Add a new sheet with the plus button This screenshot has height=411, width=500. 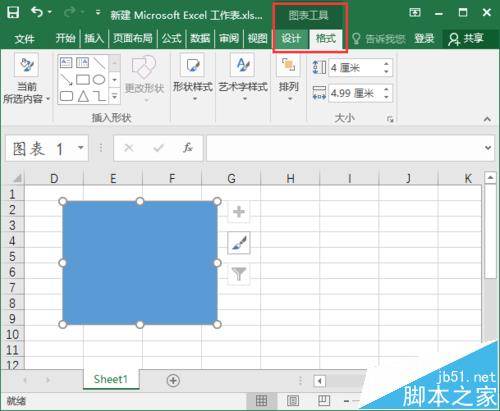coord(173,380)
